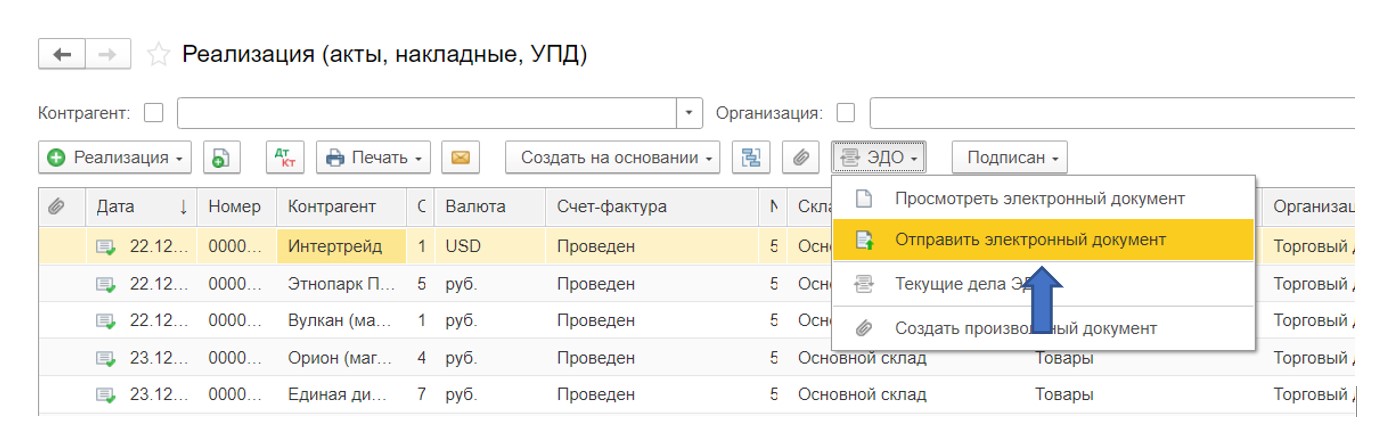Open related documents structure icon

point(750,157)
